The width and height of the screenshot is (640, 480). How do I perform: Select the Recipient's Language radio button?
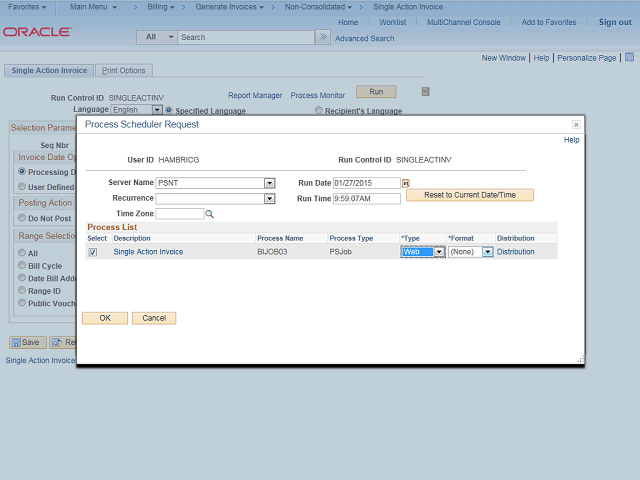click(319, 110)
